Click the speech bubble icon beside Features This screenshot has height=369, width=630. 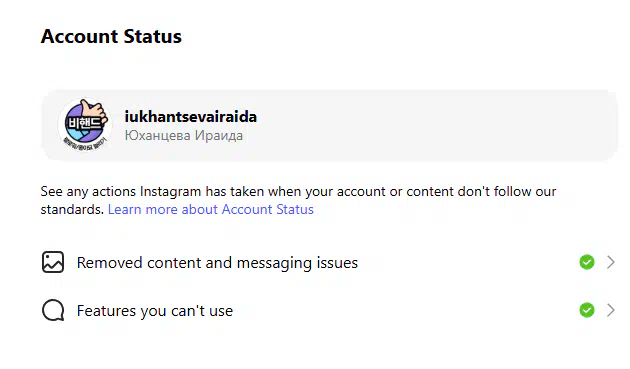tap(53, 310)
